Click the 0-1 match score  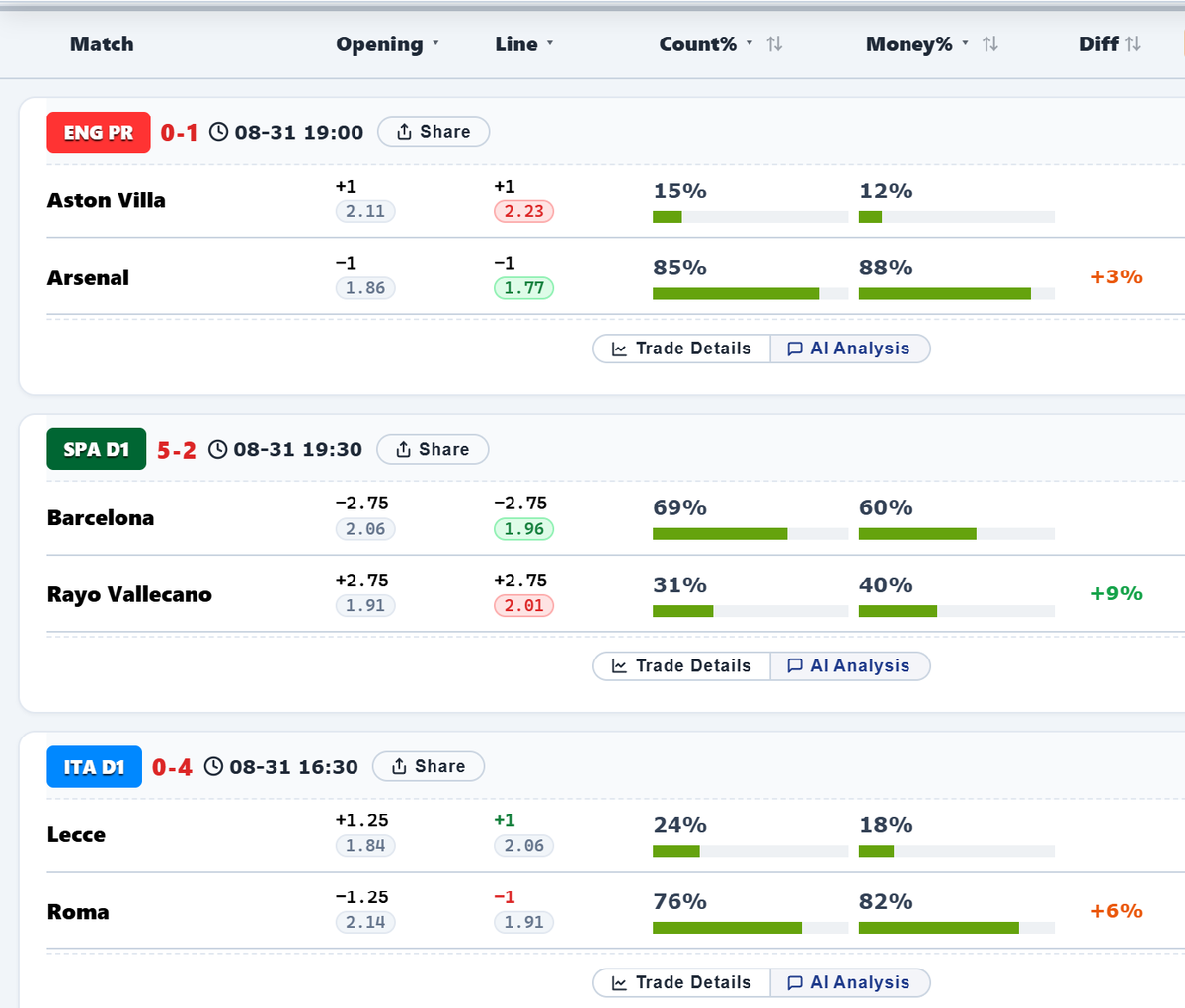point(180,133)
